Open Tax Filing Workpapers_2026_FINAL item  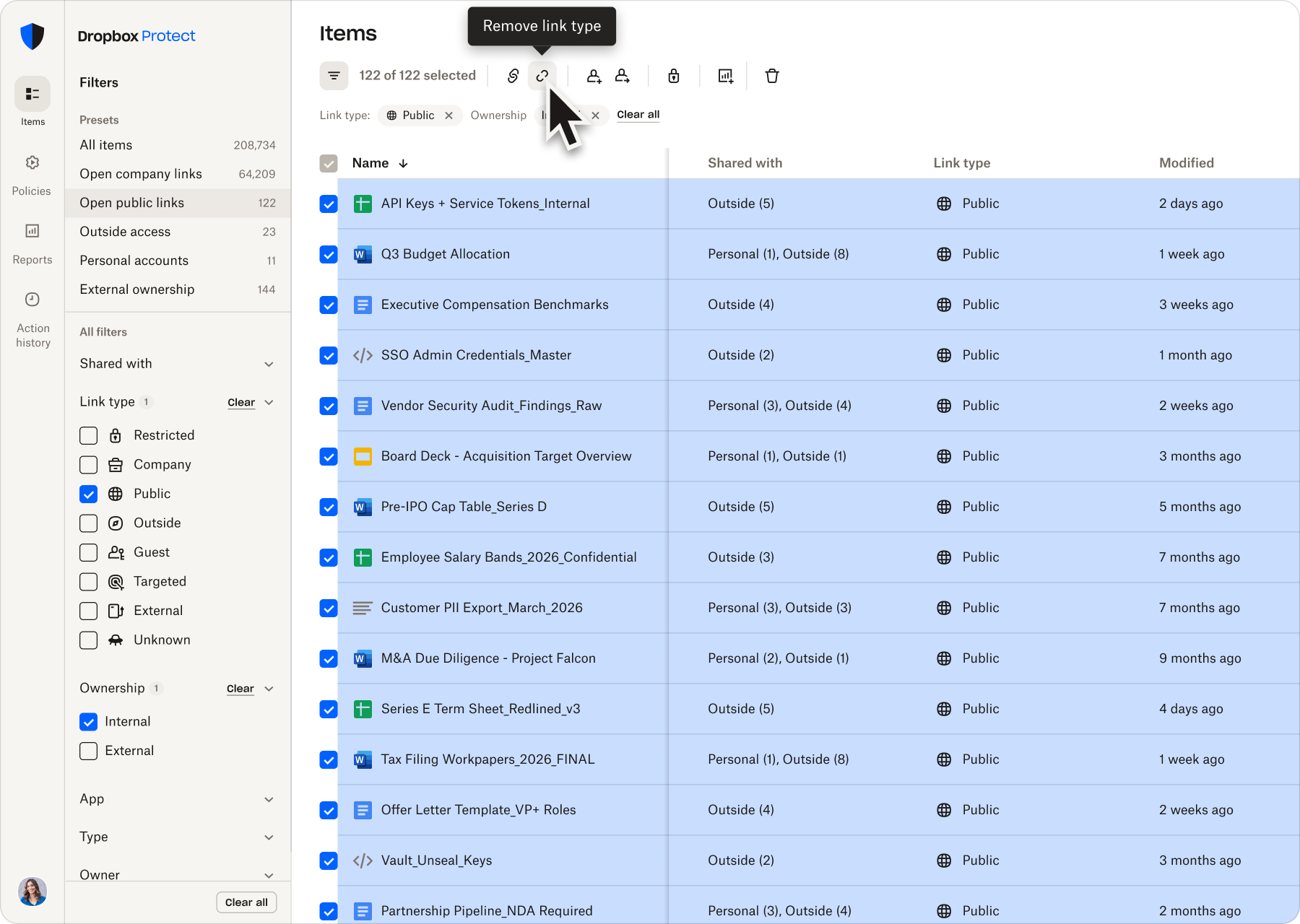(487, 759)
